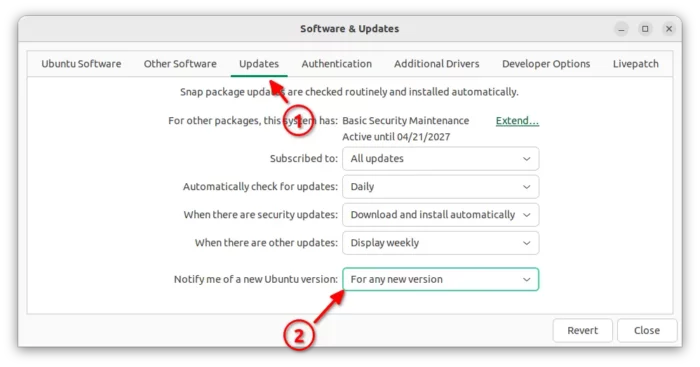Close the window with the X icon

click(669, 29)
